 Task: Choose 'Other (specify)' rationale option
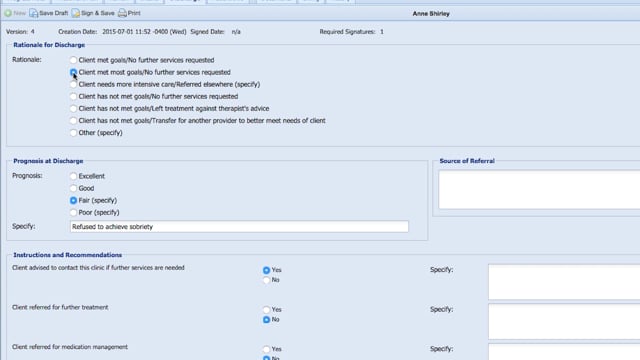click(x=73, y=133)
